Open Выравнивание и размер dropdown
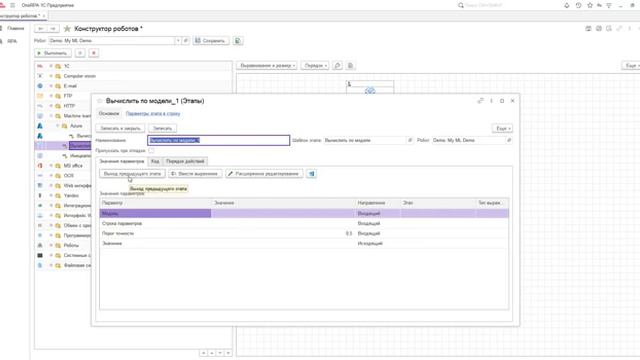 (x=267, y=65)
